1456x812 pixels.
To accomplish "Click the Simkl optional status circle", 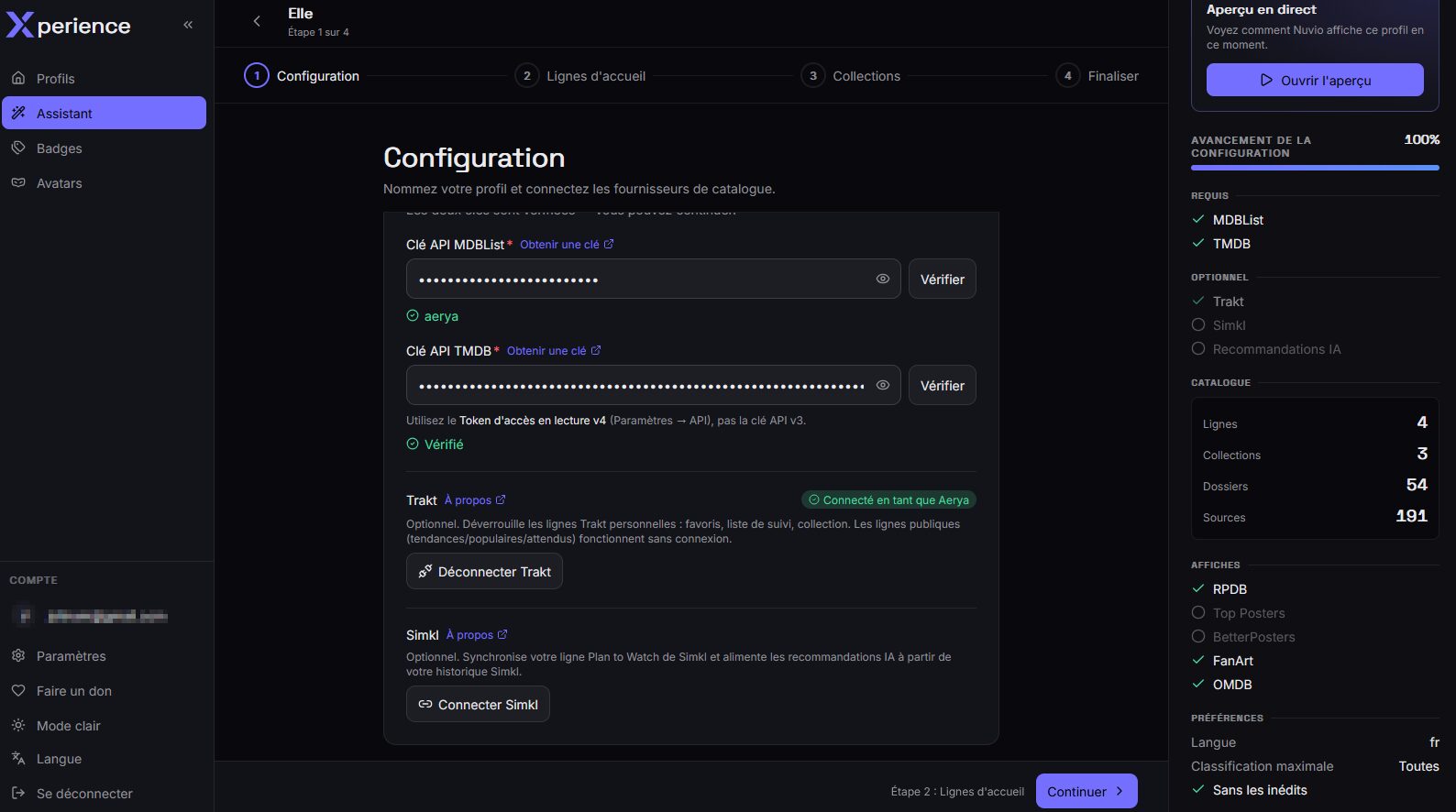I will coord(1198,324).
